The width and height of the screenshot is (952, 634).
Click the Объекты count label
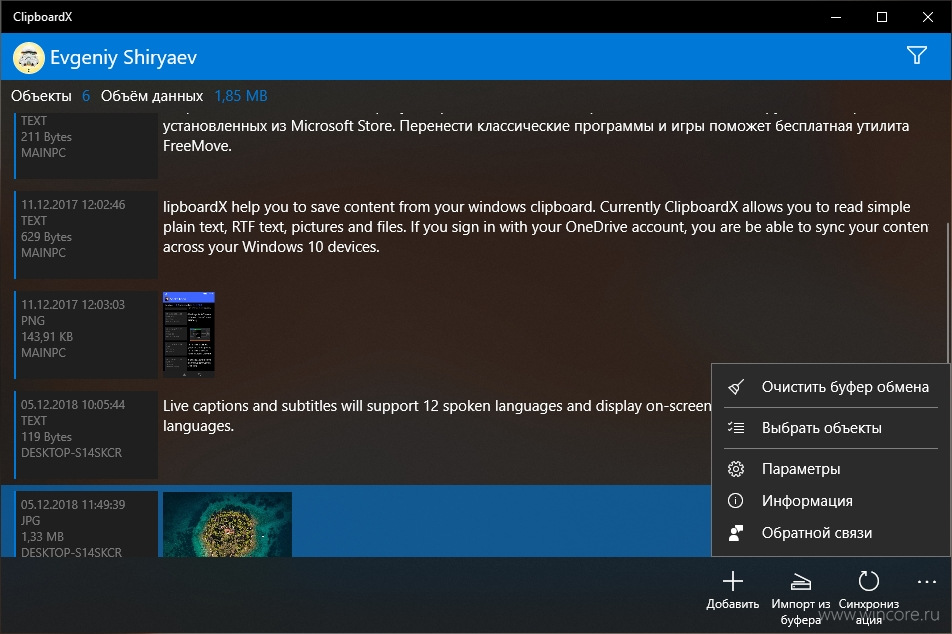(41, 96)
